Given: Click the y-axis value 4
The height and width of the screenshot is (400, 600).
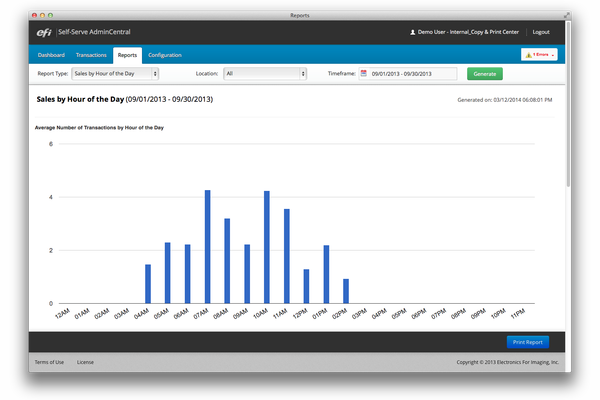Looking at the screenshot, I should [51, 197].
